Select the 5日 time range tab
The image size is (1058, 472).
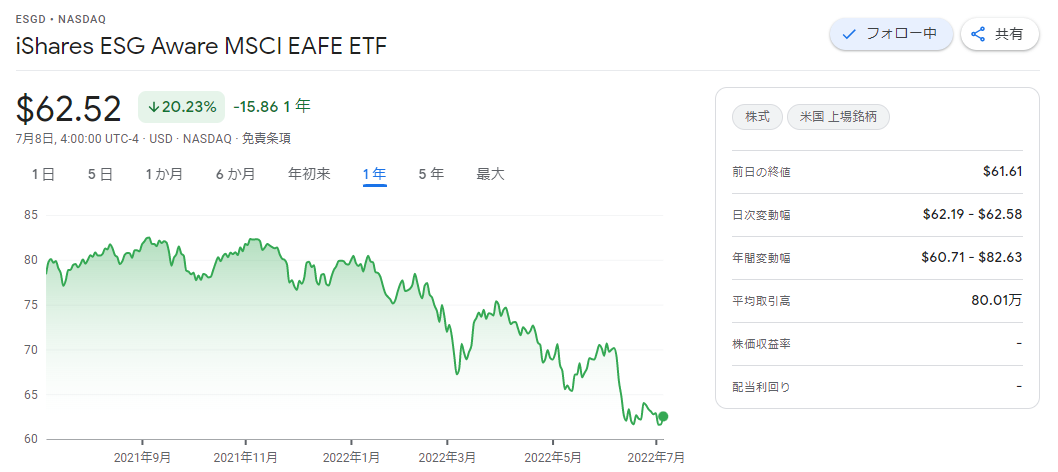tap(100, 175)
